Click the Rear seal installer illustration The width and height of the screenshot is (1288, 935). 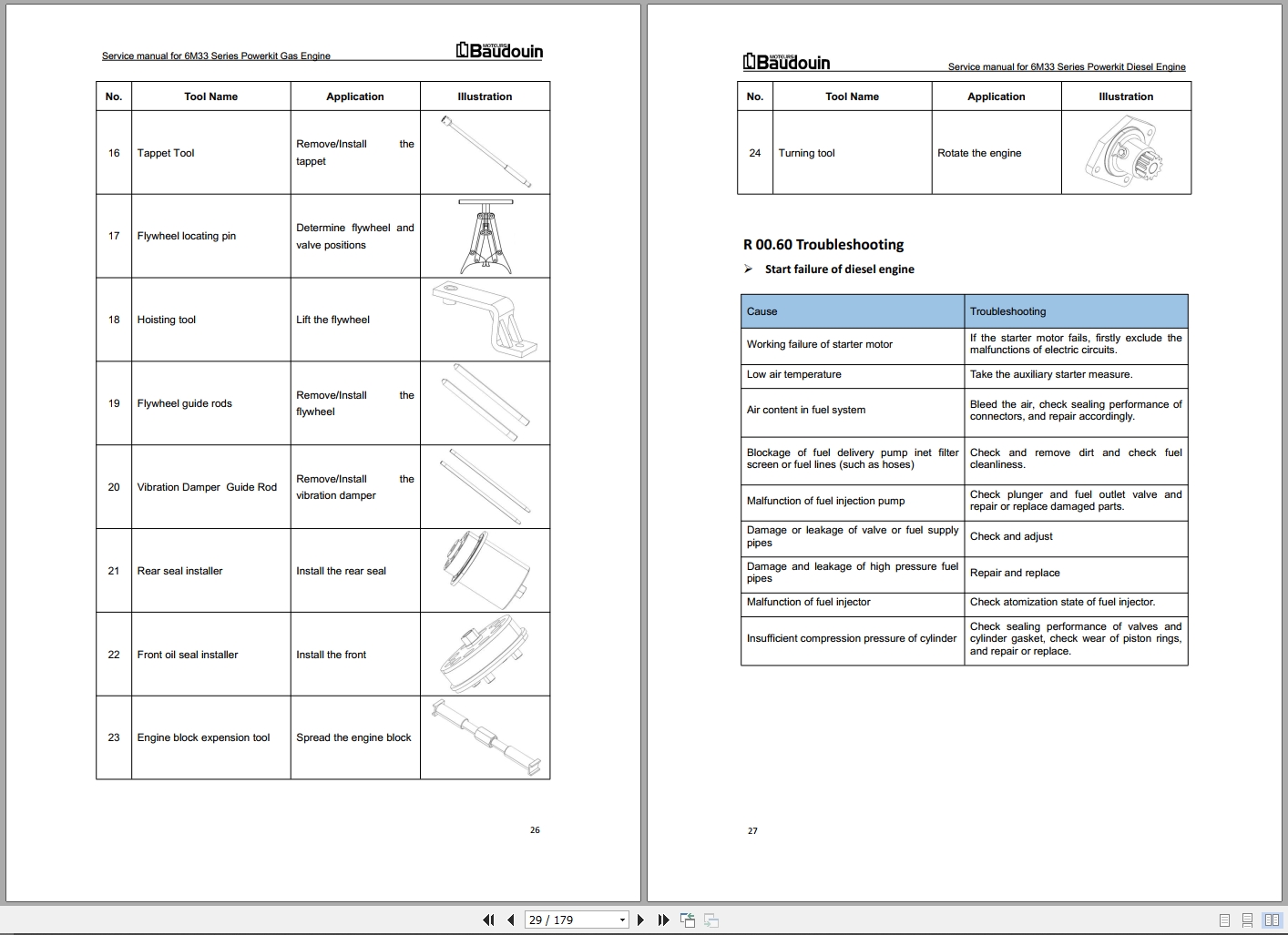(485, 570)
